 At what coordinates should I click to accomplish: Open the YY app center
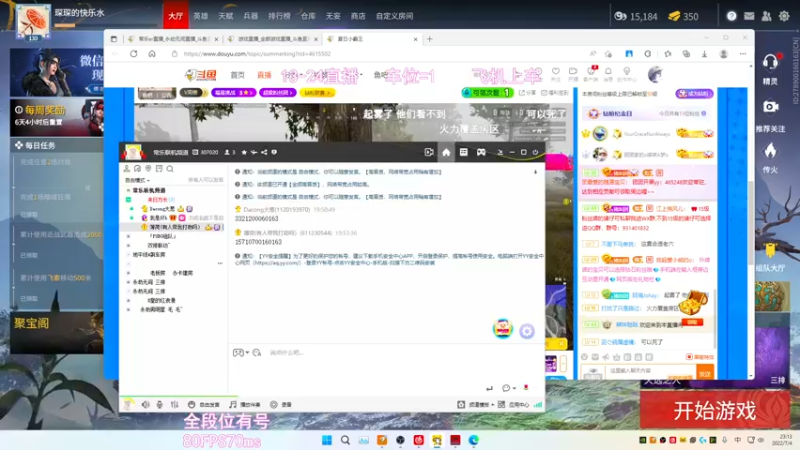(513, 404)
